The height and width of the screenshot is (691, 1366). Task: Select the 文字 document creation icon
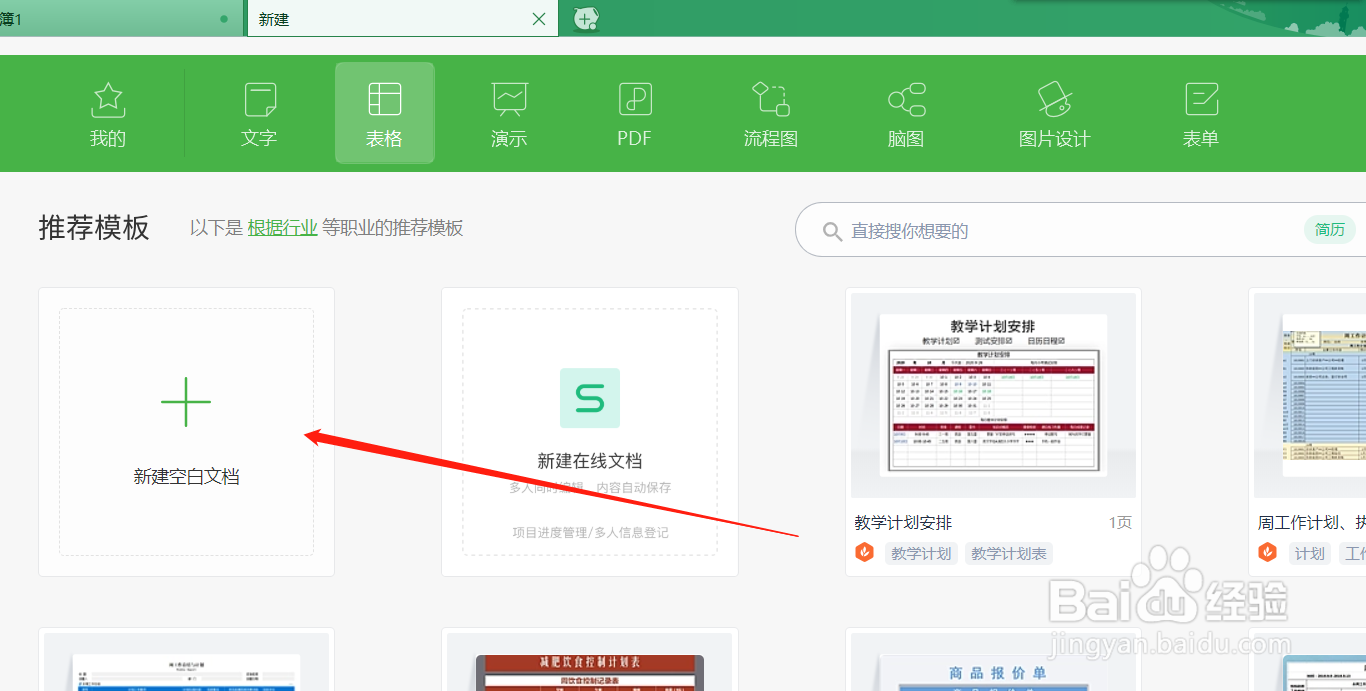(259, 113)
